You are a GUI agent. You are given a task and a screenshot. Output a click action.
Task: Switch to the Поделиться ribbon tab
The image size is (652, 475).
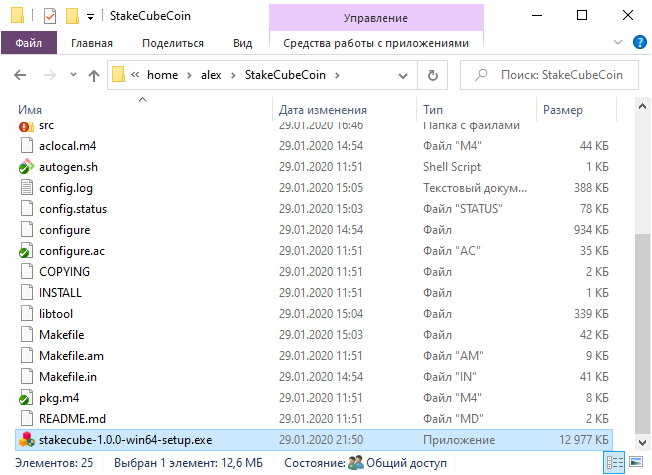coord(173,43)
